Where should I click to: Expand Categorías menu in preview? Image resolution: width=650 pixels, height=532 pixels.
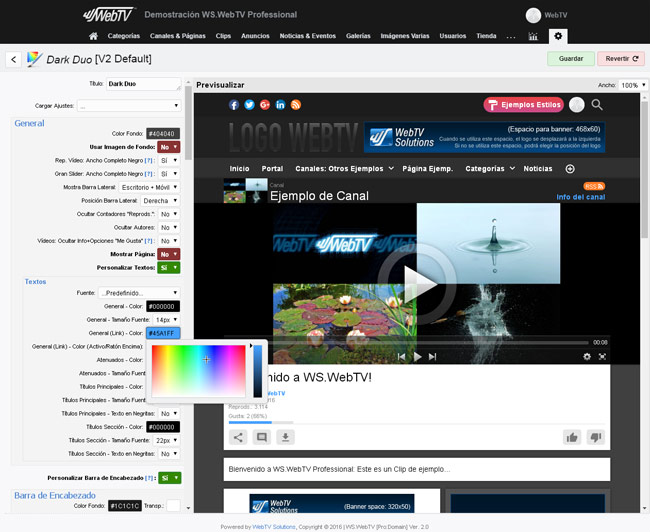click(x=490, y=169)
